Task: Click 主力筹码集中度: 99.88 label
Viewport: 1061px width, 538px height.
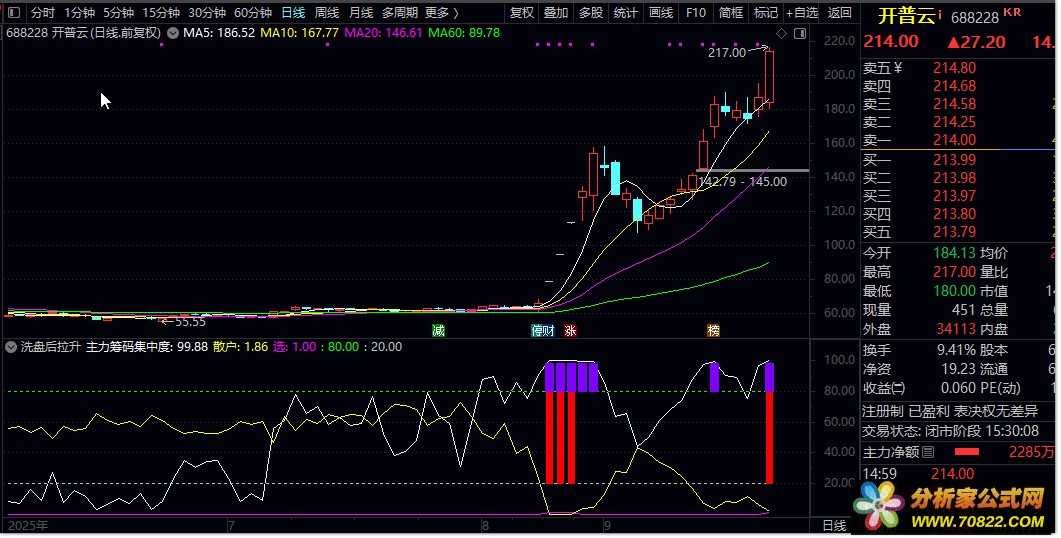Action: pos(147,347)
